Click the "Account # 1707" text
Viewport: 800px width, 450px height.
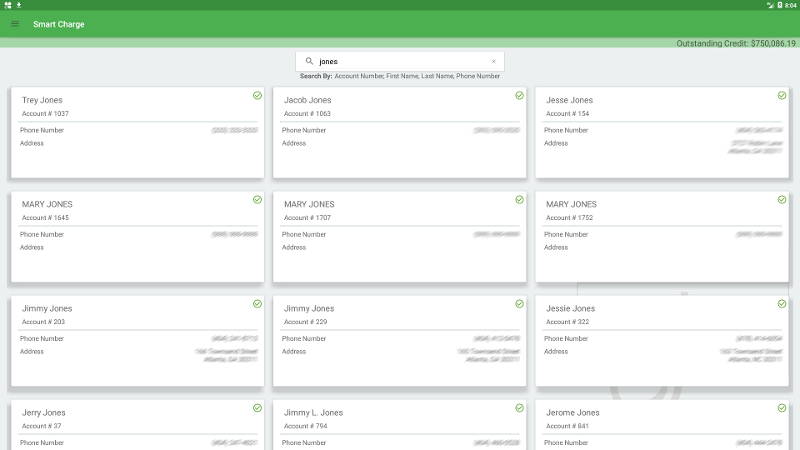click(x=307, y=218)
